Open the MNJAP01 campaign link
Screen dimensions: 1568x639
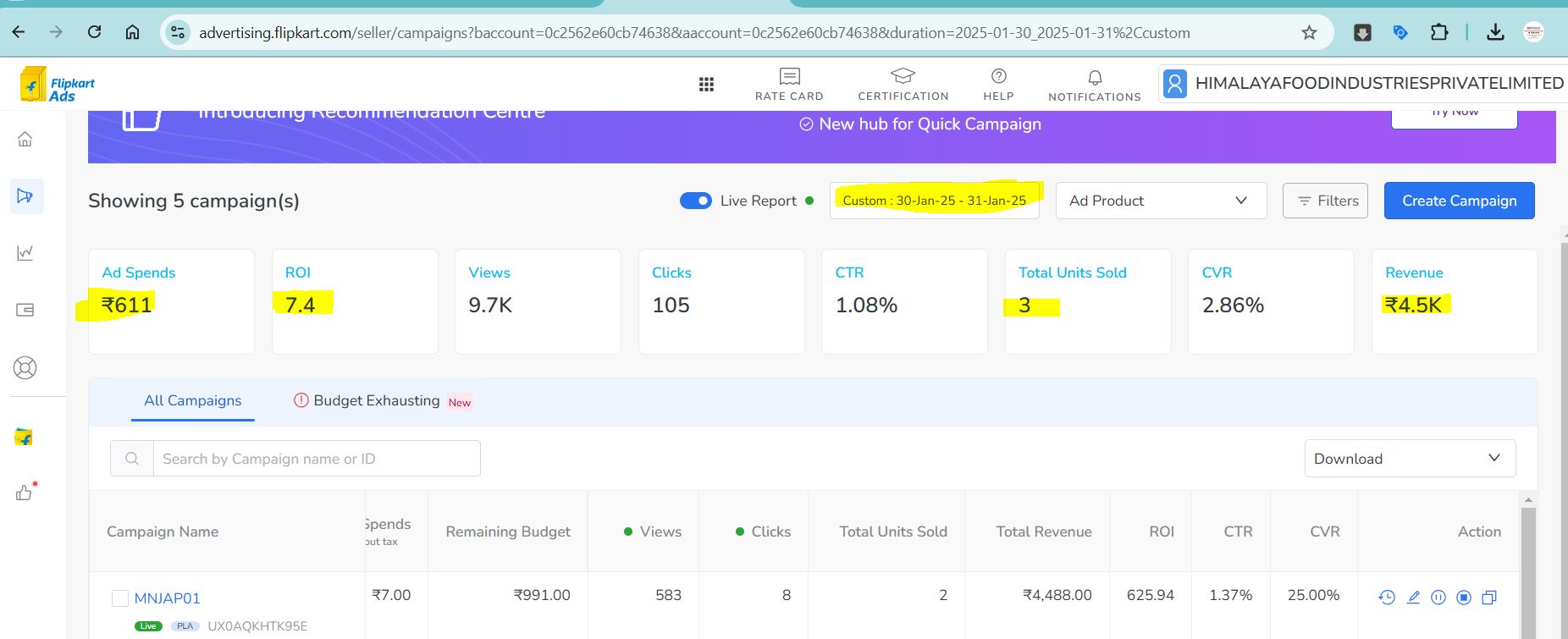tap(168, 598)
